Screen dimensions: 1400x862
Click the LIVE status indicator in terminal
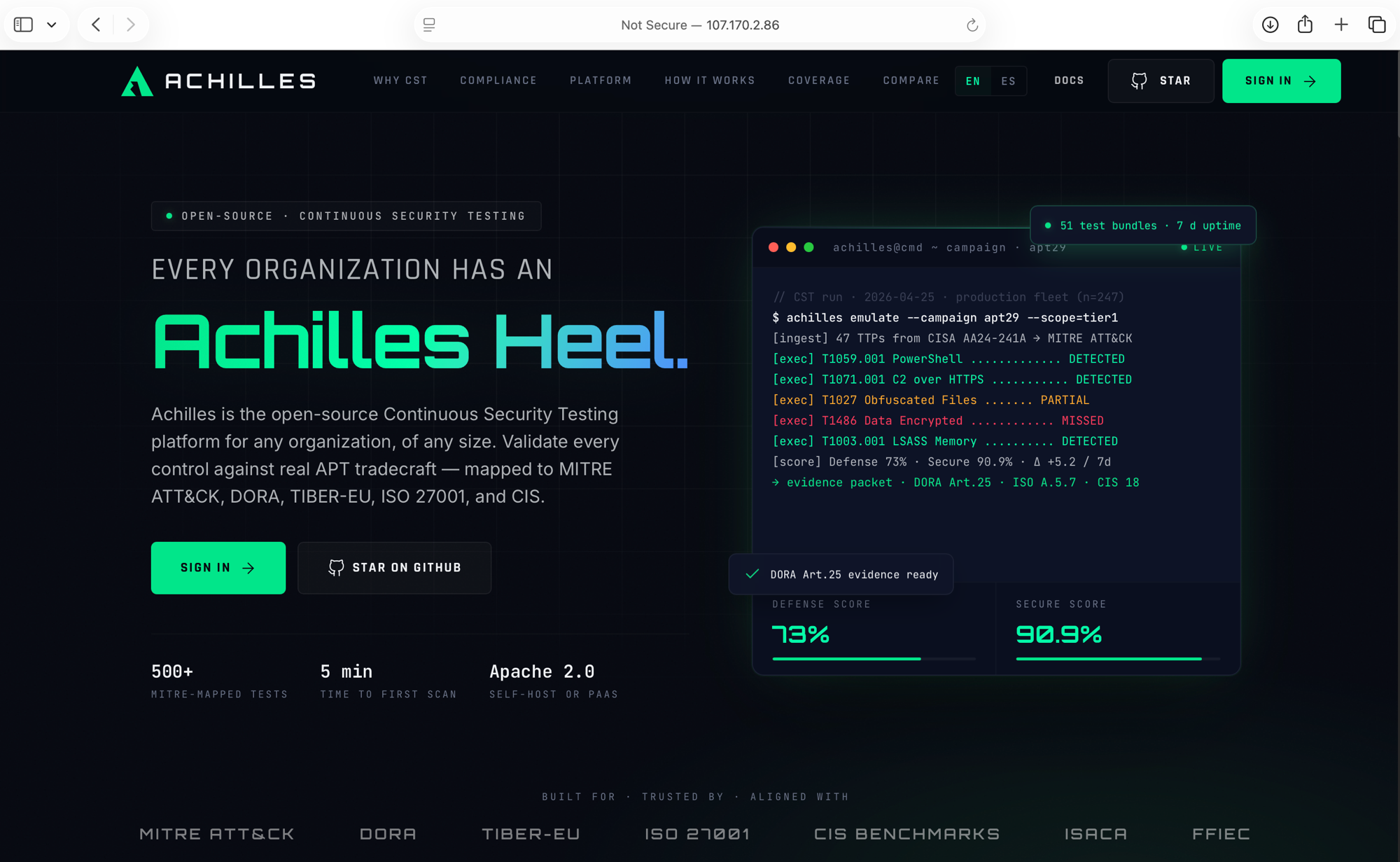(1202, 247)
